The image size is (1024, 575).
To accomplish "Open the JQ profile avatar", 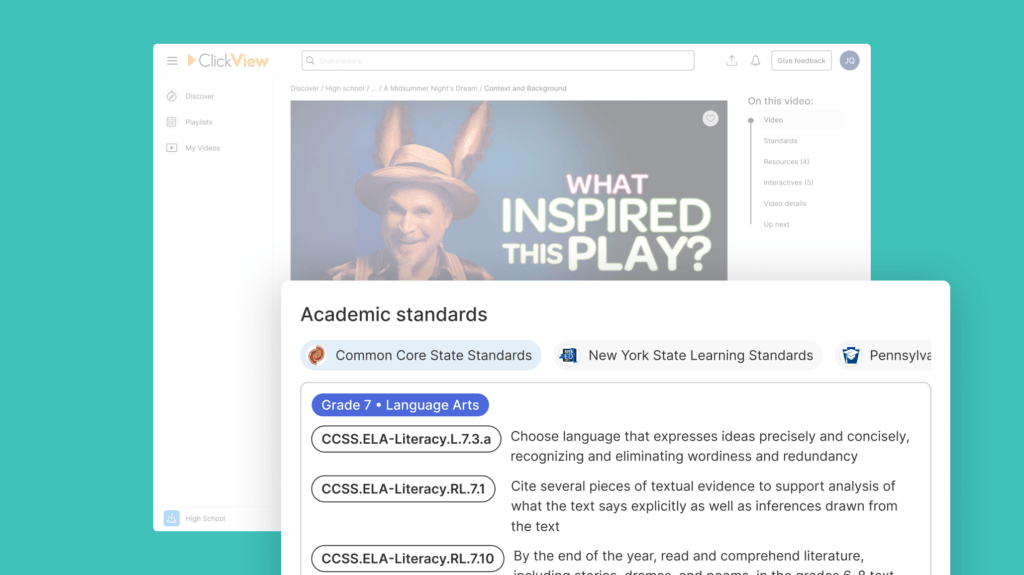I will pos(850,61).
